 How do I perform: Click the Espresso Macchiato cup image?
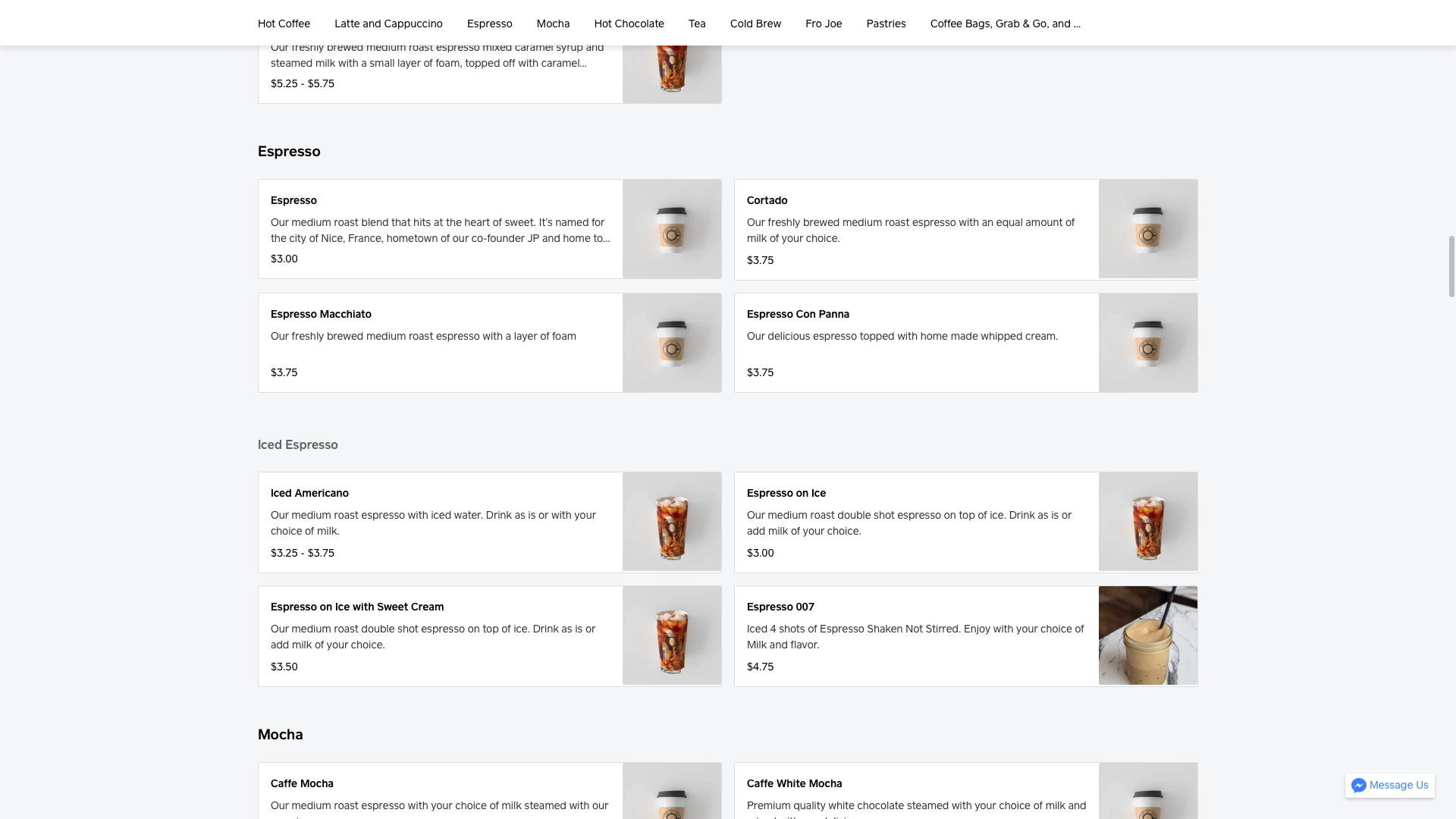point(672,343)
